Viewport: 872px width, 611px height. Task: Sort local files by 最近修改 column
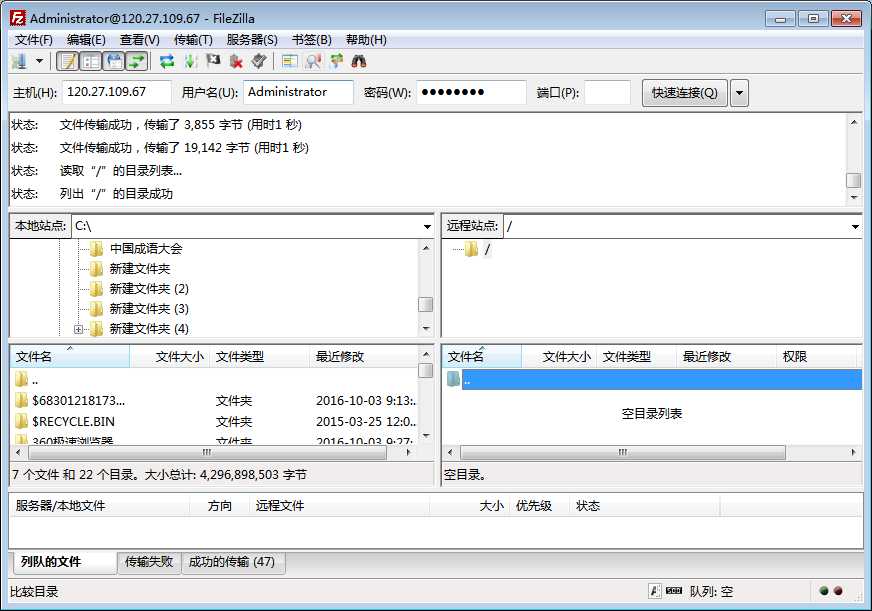click(x=363, y=356)
